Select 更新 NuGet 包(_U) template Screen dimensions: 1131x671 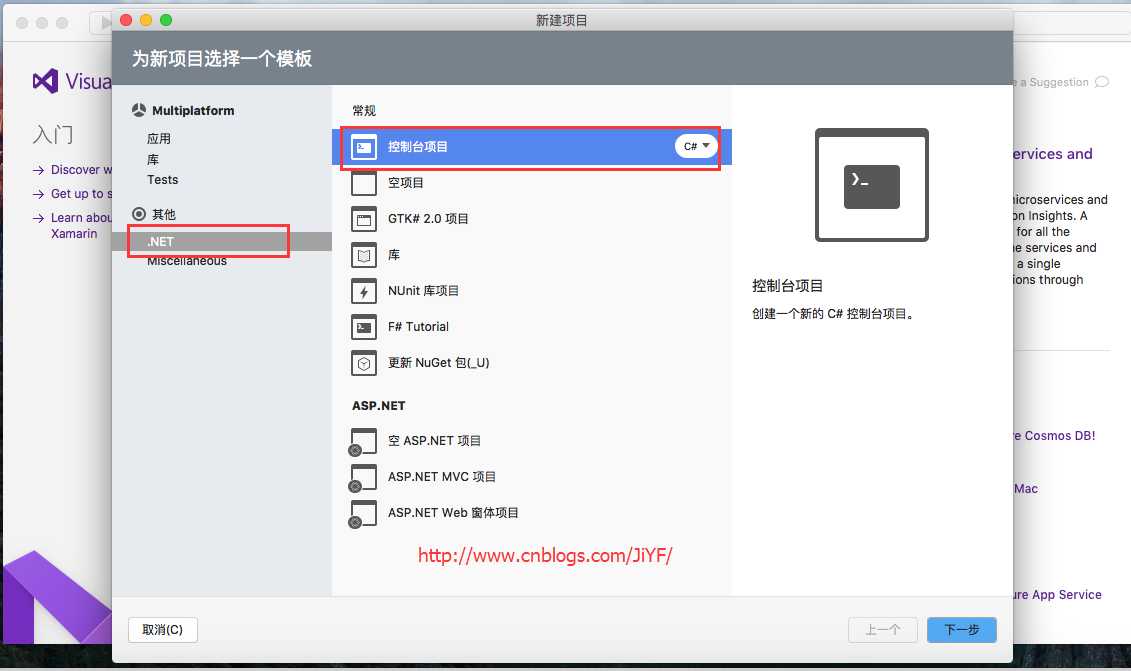pyautogui.click(x=532, y=364)
